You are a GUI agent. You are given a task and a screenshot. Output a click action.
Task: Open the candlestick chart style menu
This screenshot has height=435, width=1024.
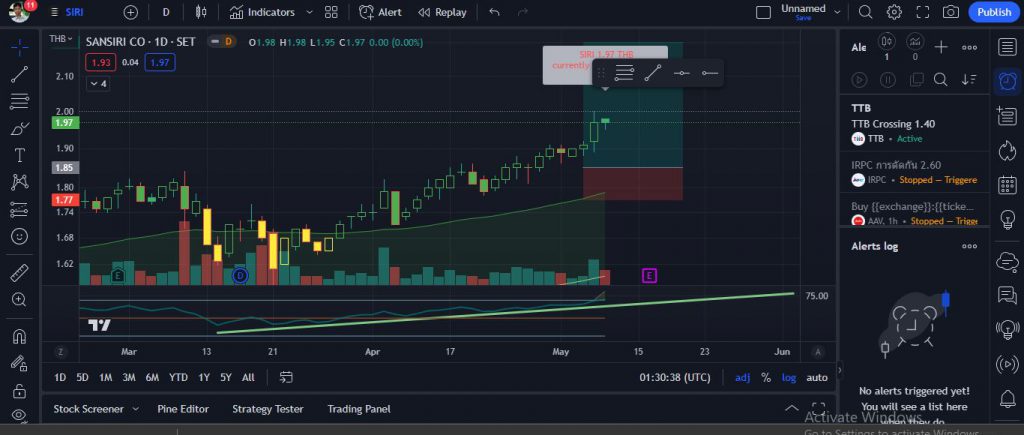[x=200, y=12]
